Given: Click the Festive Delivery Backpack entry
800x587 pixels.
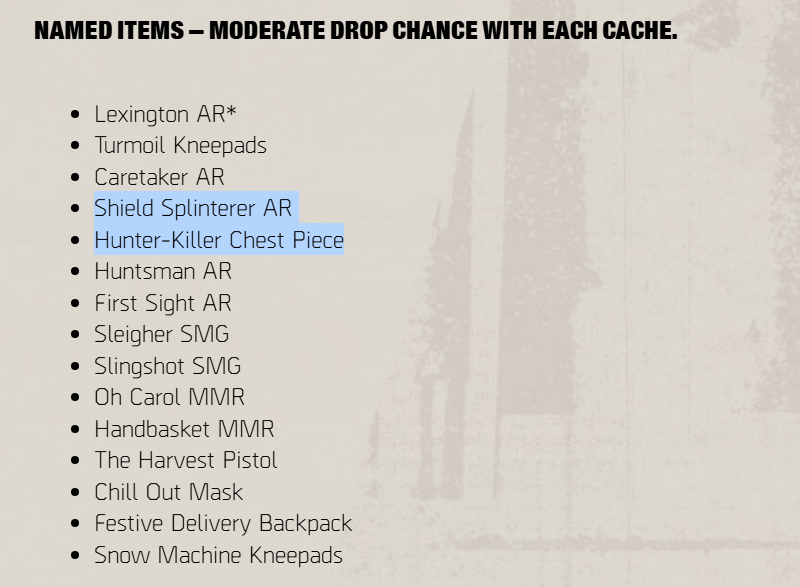Looking at the screenshot, I should [x=223, y=523].
